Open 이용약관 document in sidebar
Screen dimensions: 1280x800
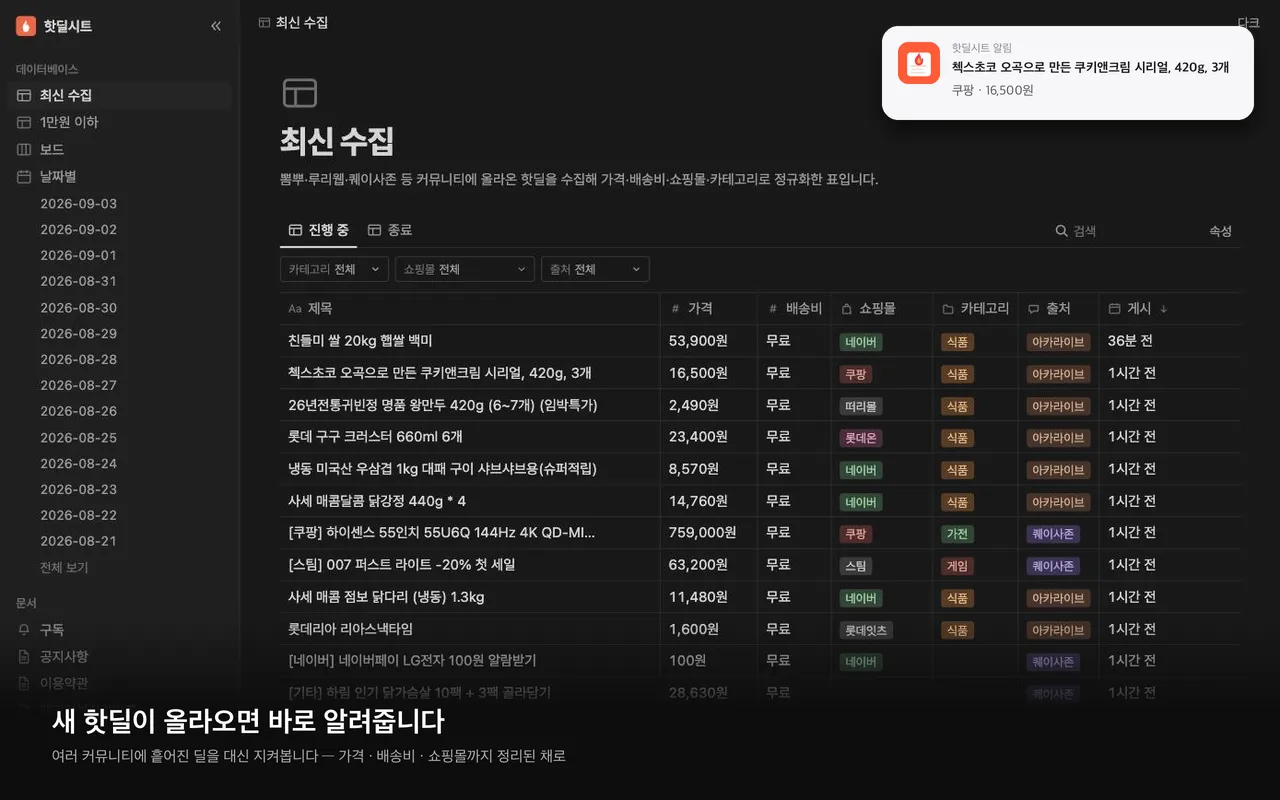[120, 683]
